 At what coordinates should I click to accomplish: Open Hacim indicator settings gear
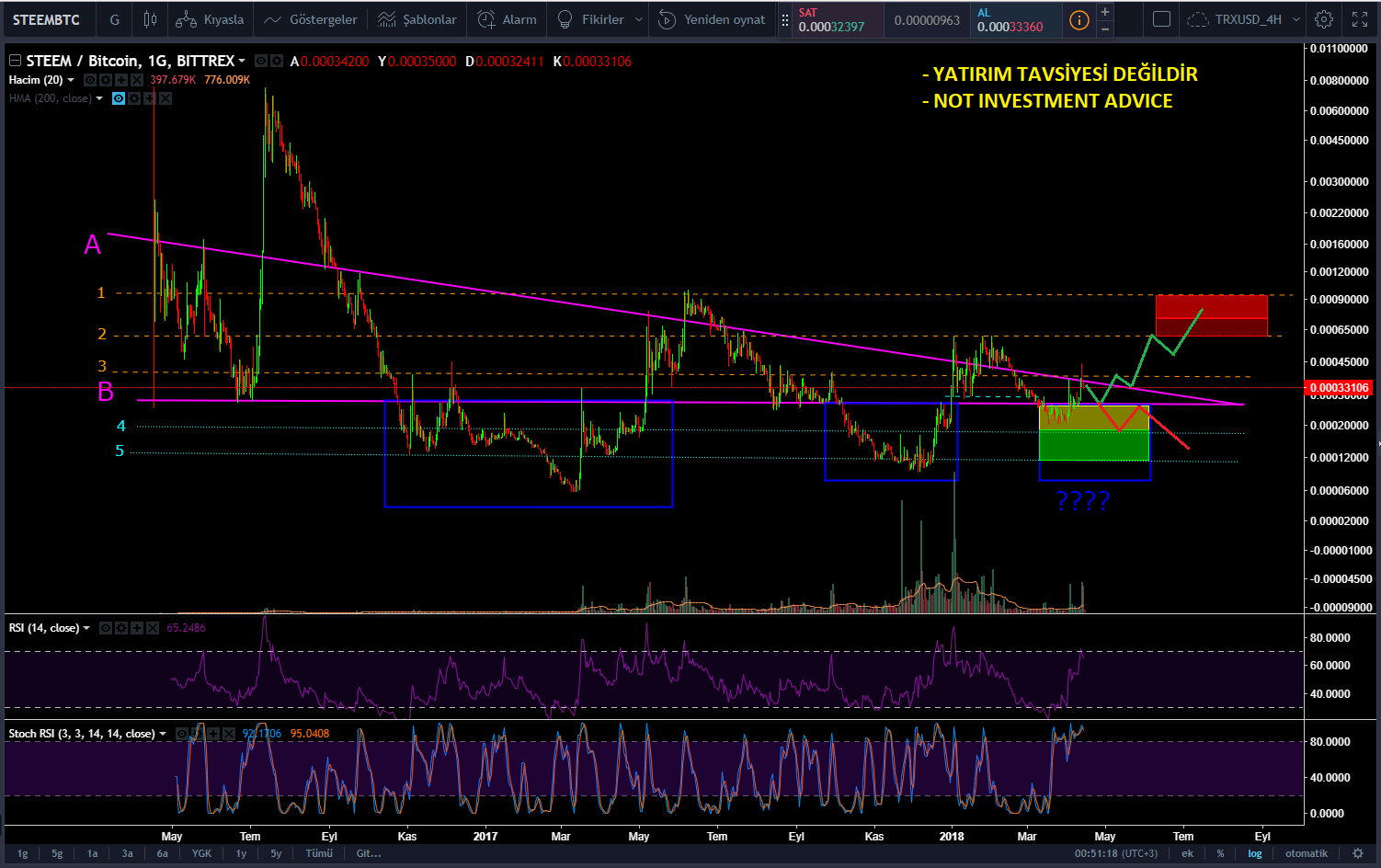coord(105,80)
